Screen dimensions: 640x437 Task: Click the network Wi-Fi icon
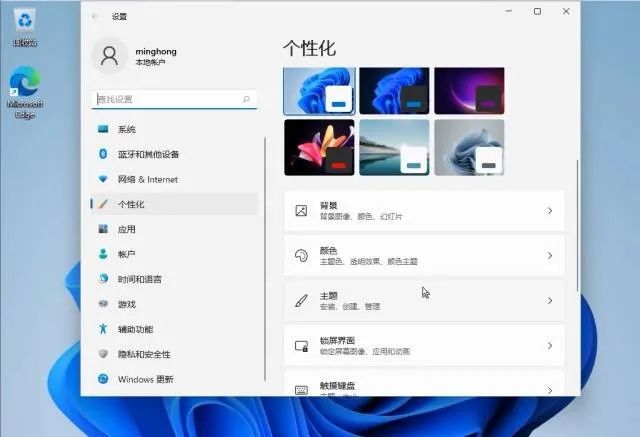(x=103, y=179)
